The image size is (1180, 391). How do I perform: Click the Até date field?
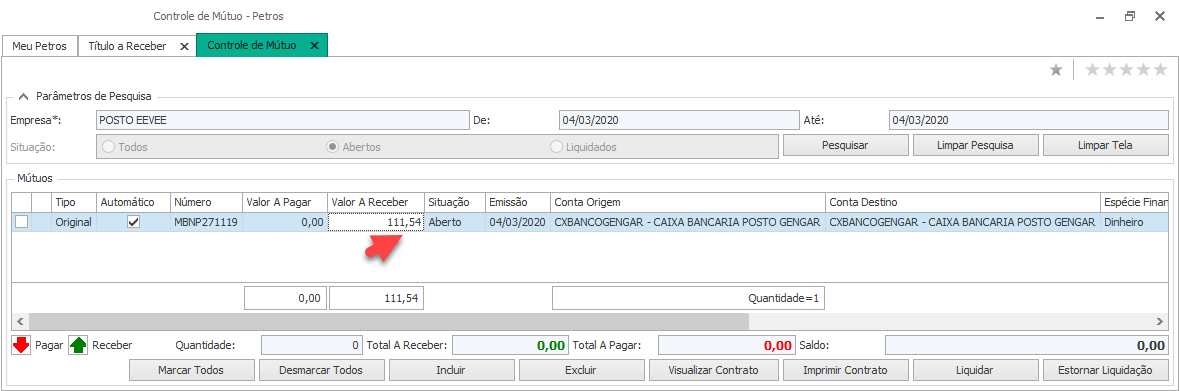pos(1029,120)
